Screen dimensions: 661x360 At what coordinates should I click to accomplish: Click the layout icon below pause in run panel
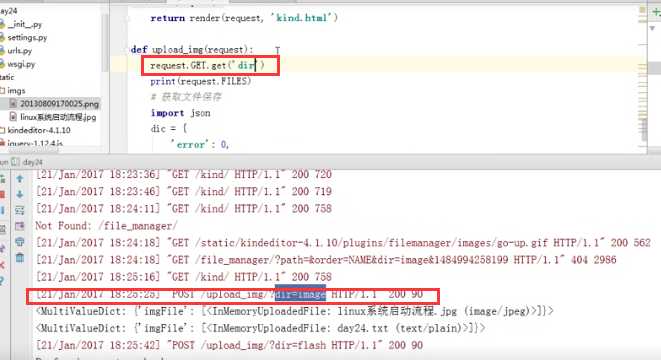pos(2,229)
